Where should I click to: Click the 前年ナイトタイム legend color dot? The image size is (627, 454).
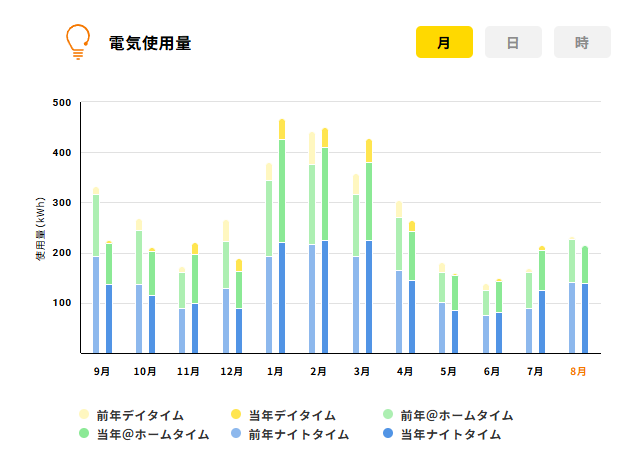click(236, 433)
